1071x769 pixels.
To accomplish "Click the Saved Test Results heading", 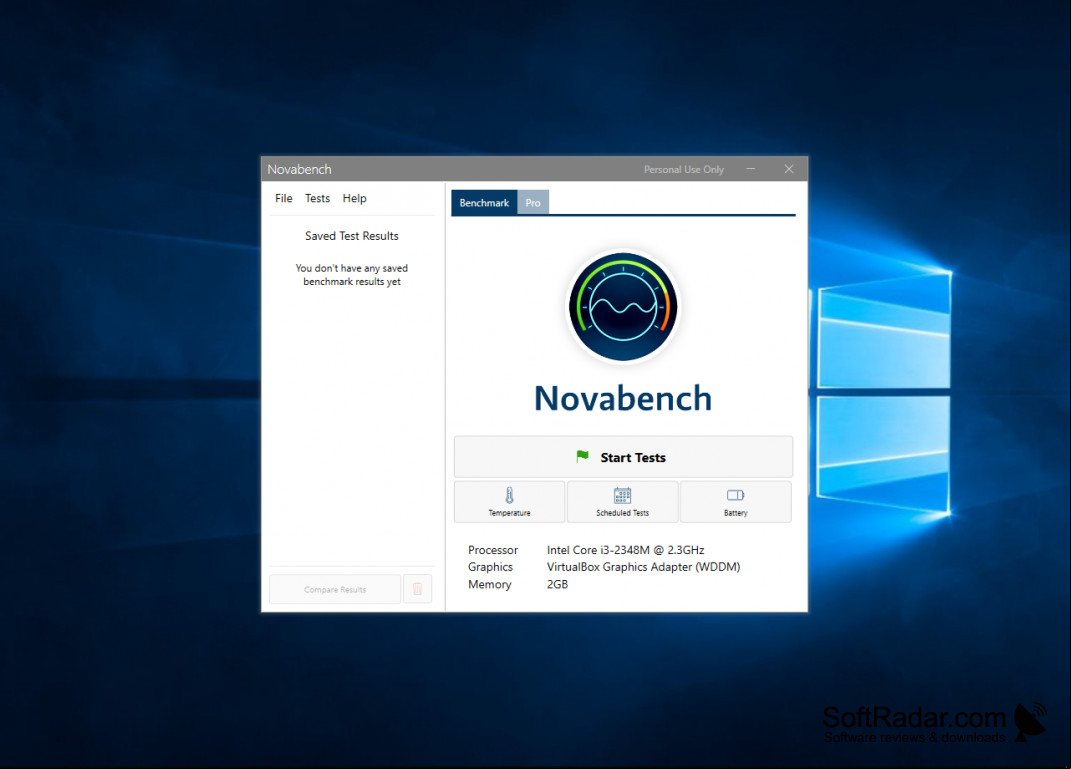I will click(x=352, y=236).
